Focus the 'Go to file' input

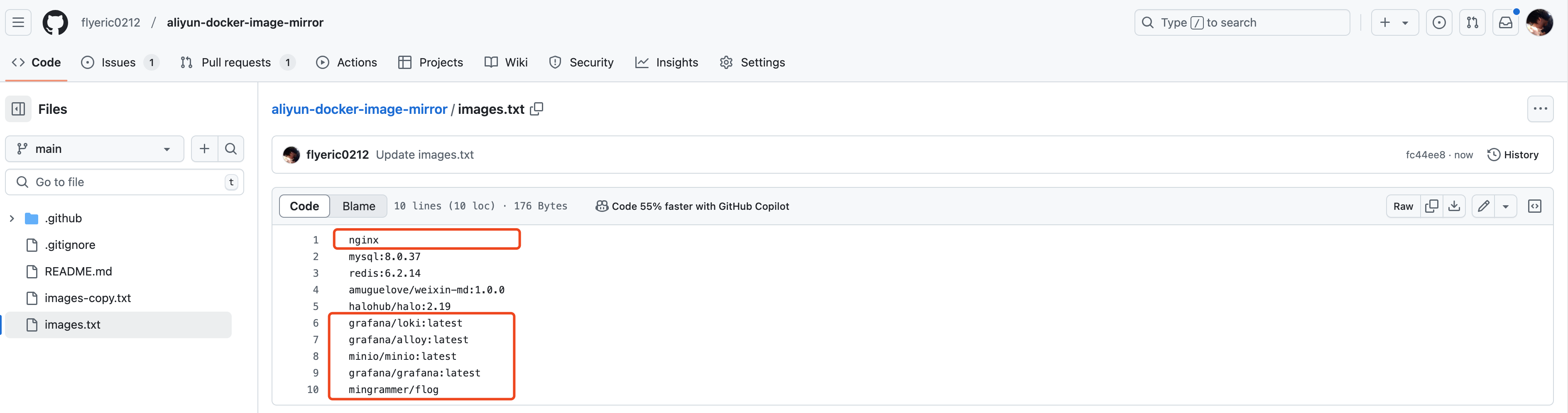click(x=125, y=182)
